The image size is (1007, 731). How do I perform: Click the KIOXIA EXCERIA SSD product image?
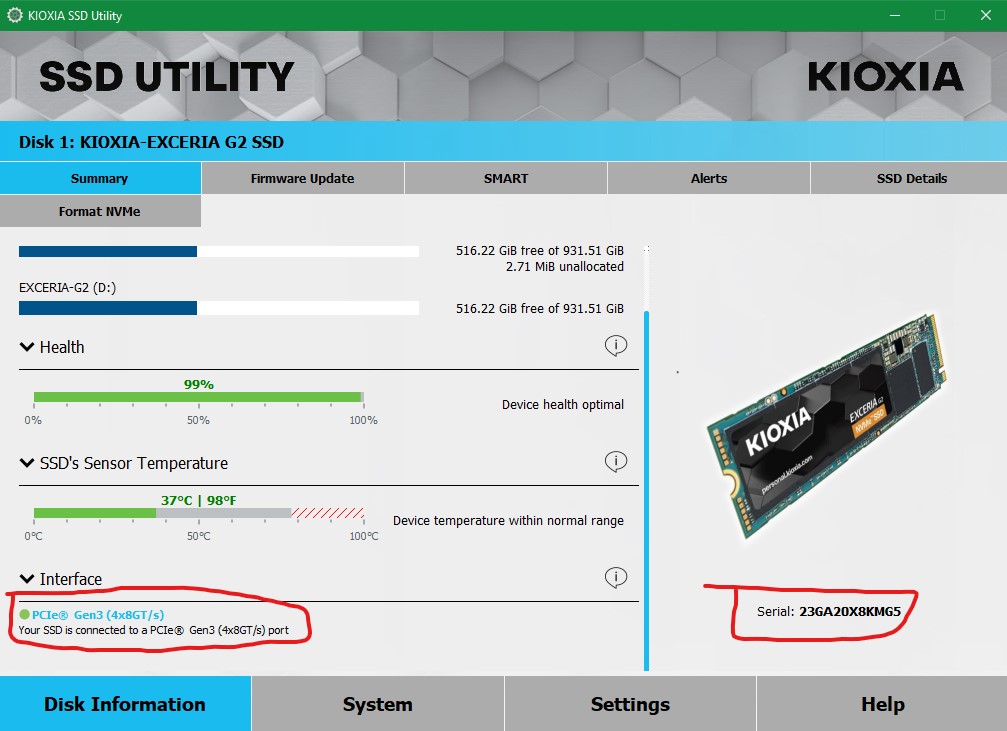827,427
